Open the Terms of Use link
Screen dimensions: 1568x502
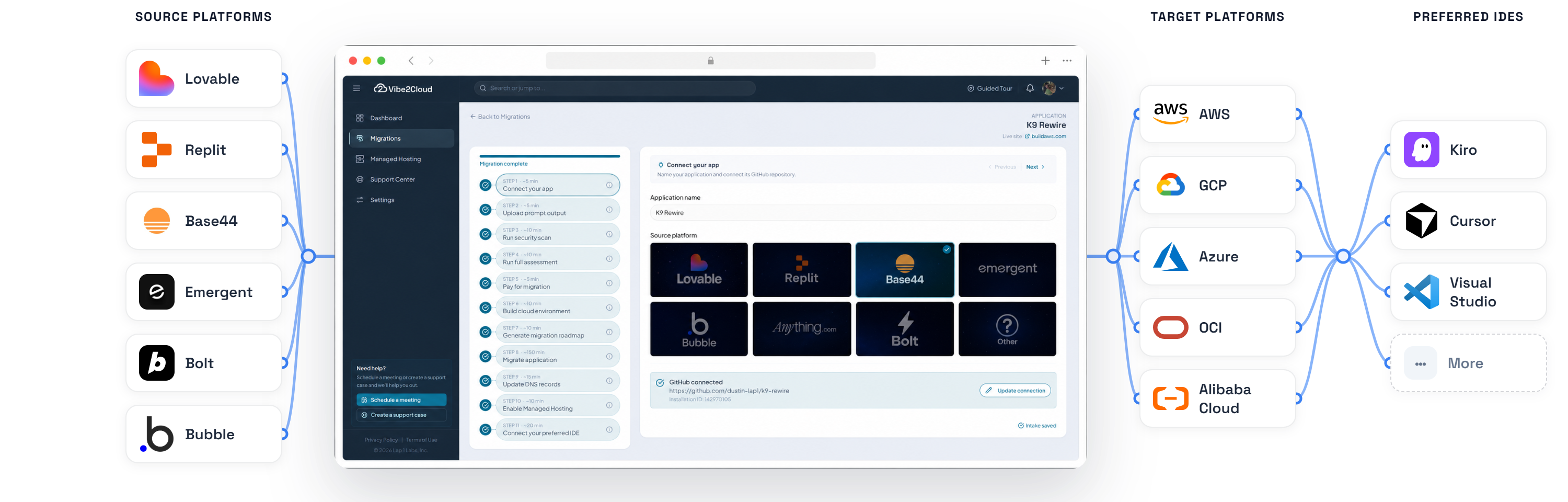[421, 440]
